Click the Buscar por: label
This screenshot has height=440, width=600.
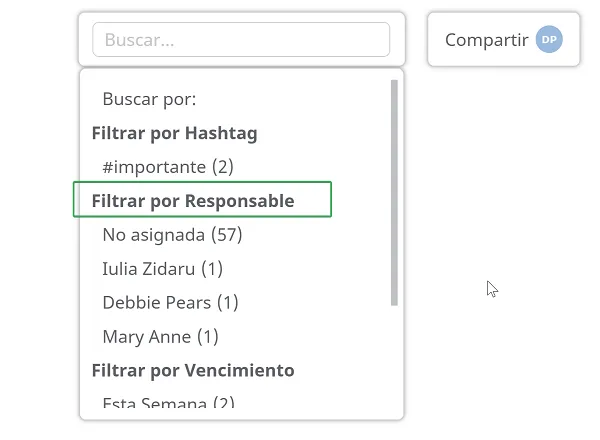coord(149,99)
